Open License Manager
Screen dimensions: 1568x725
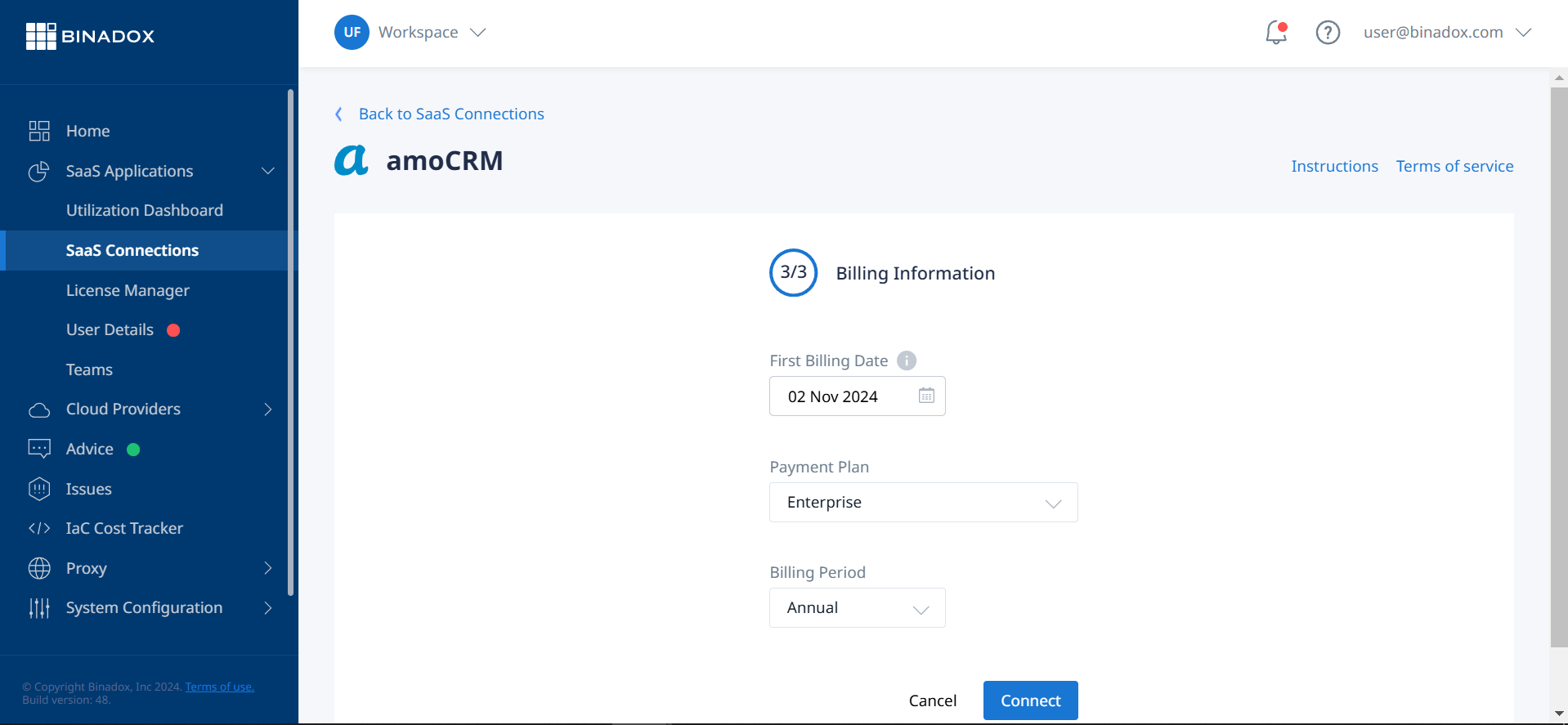click(128, 290)
